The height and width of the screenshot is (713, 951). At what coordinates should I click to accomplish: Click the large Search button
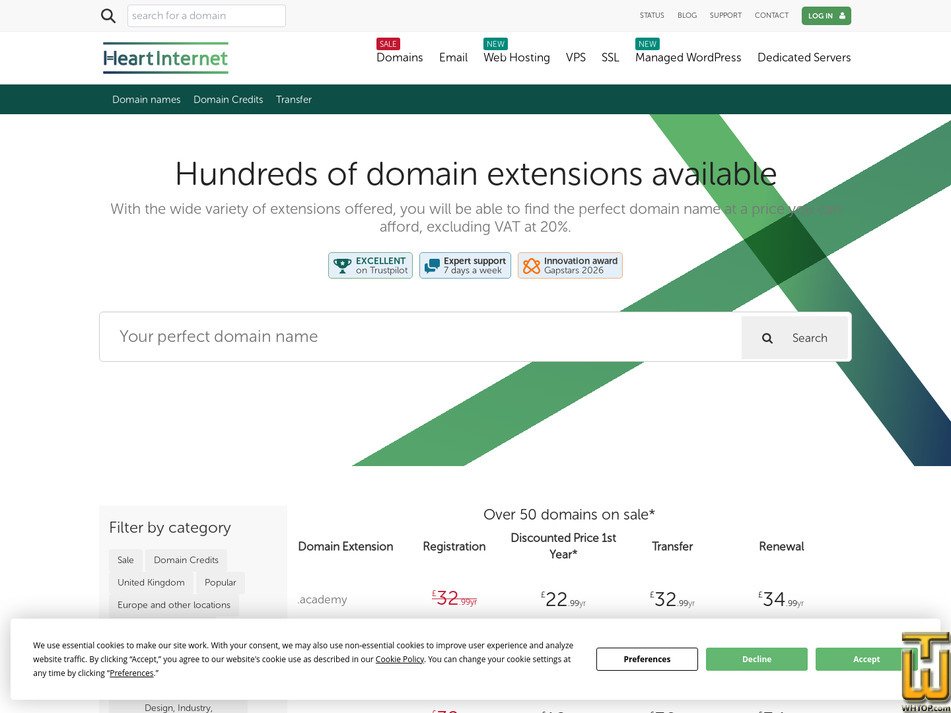pos(795,338)
